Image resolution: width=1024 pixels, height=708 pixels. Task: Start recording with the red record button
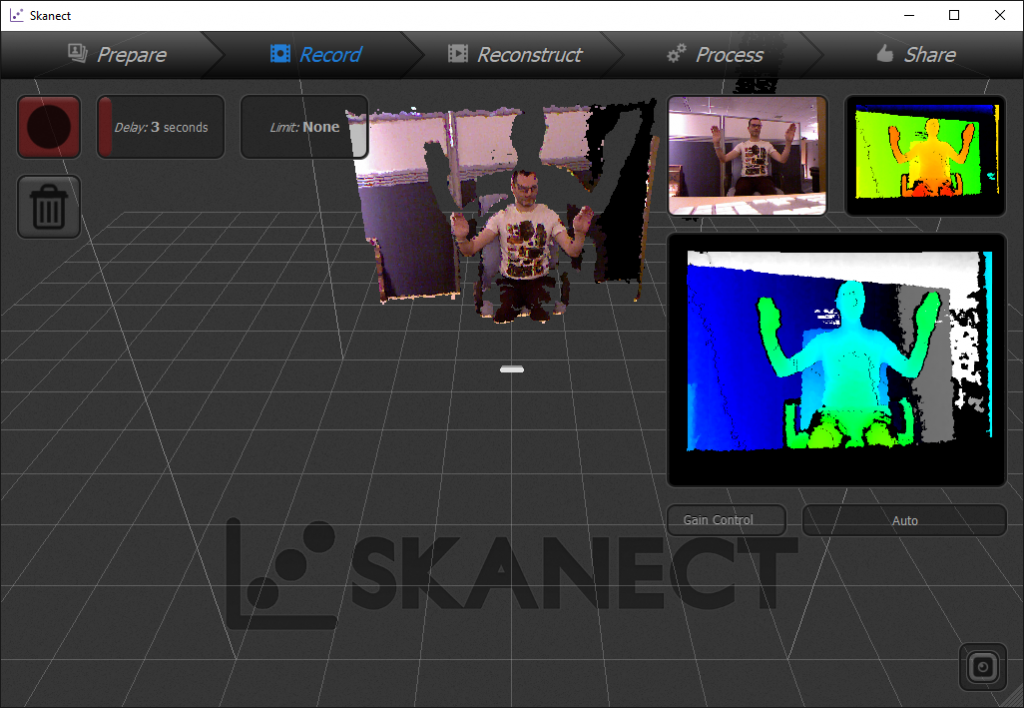point(49,127)
